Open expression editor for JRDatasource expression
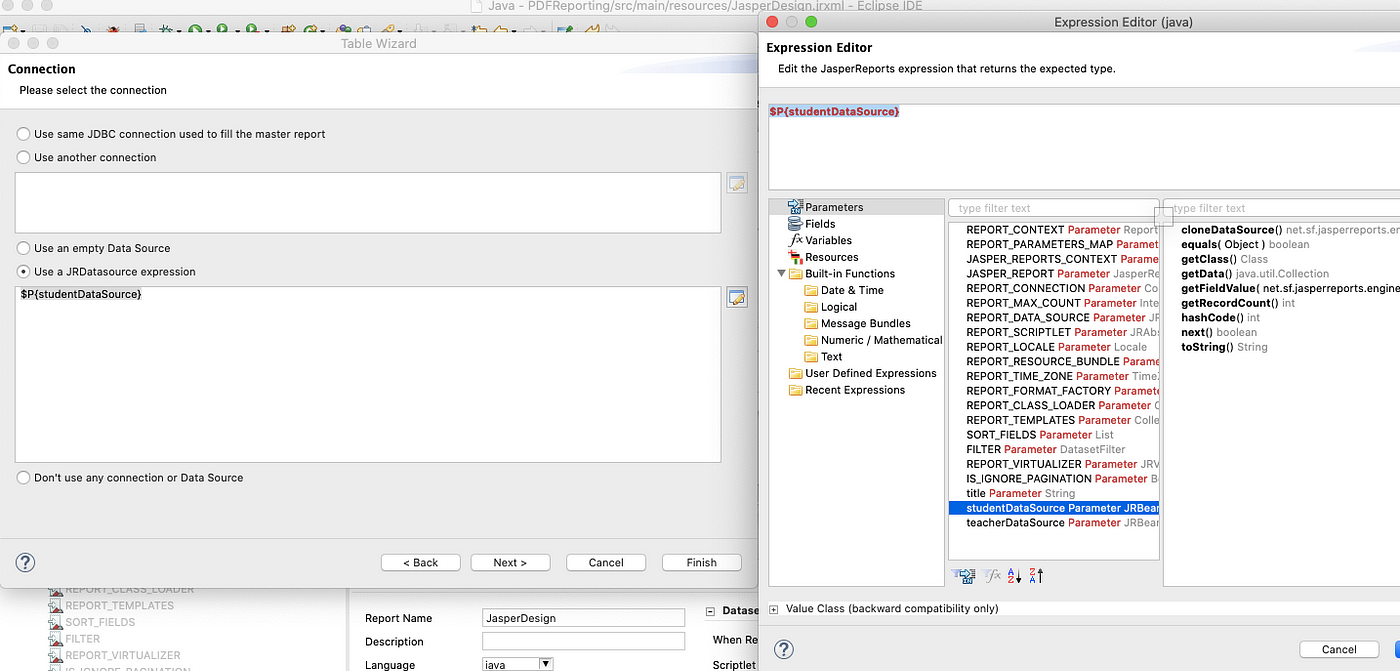The height and width of the screenshot is (671, 1400). [x=737, y=297]
